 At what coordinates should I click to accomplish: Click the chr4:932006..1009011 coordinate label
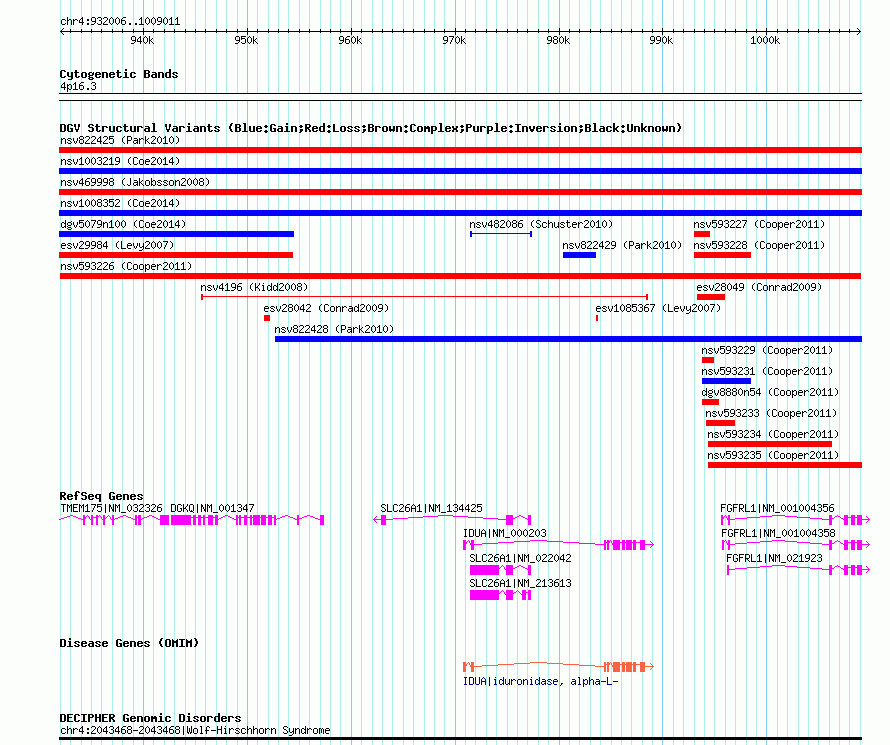click(120, 21)
